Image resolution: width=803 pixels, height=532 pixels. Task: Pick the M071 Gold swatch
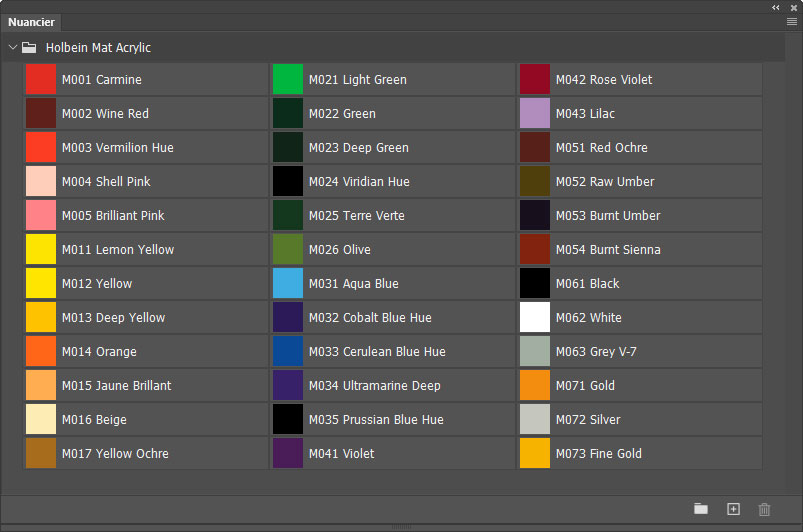[535, 385]
